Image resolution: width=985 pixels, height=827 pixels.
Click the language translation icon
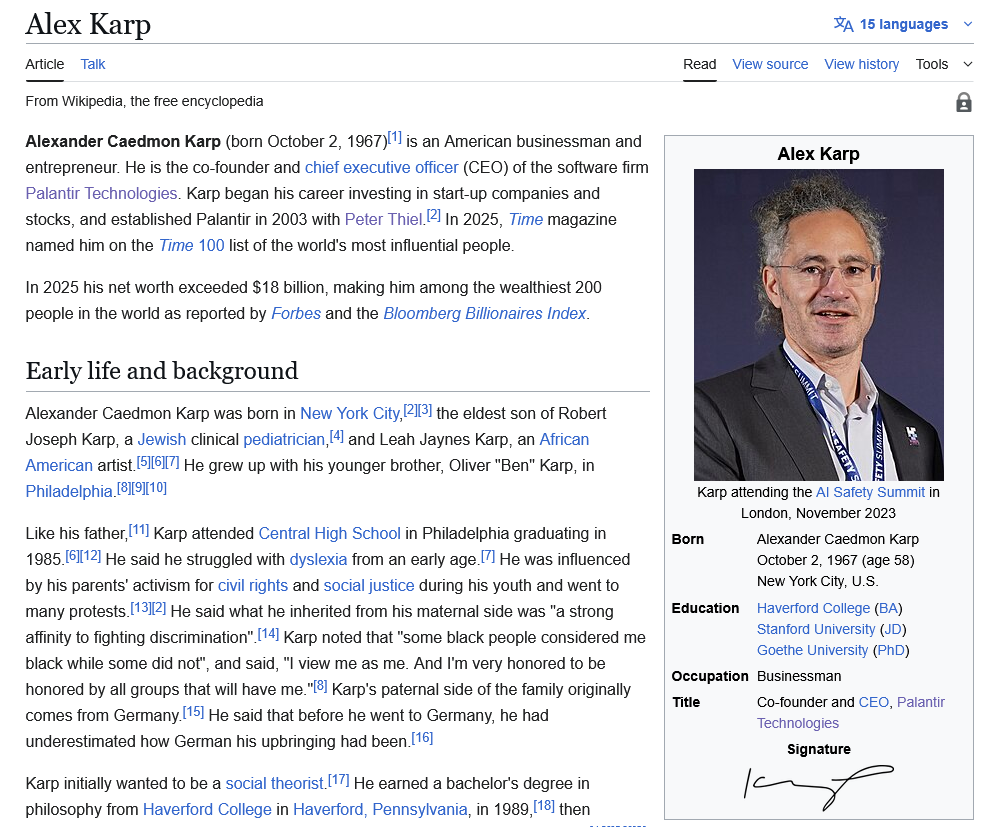click(x=844, y=24)
